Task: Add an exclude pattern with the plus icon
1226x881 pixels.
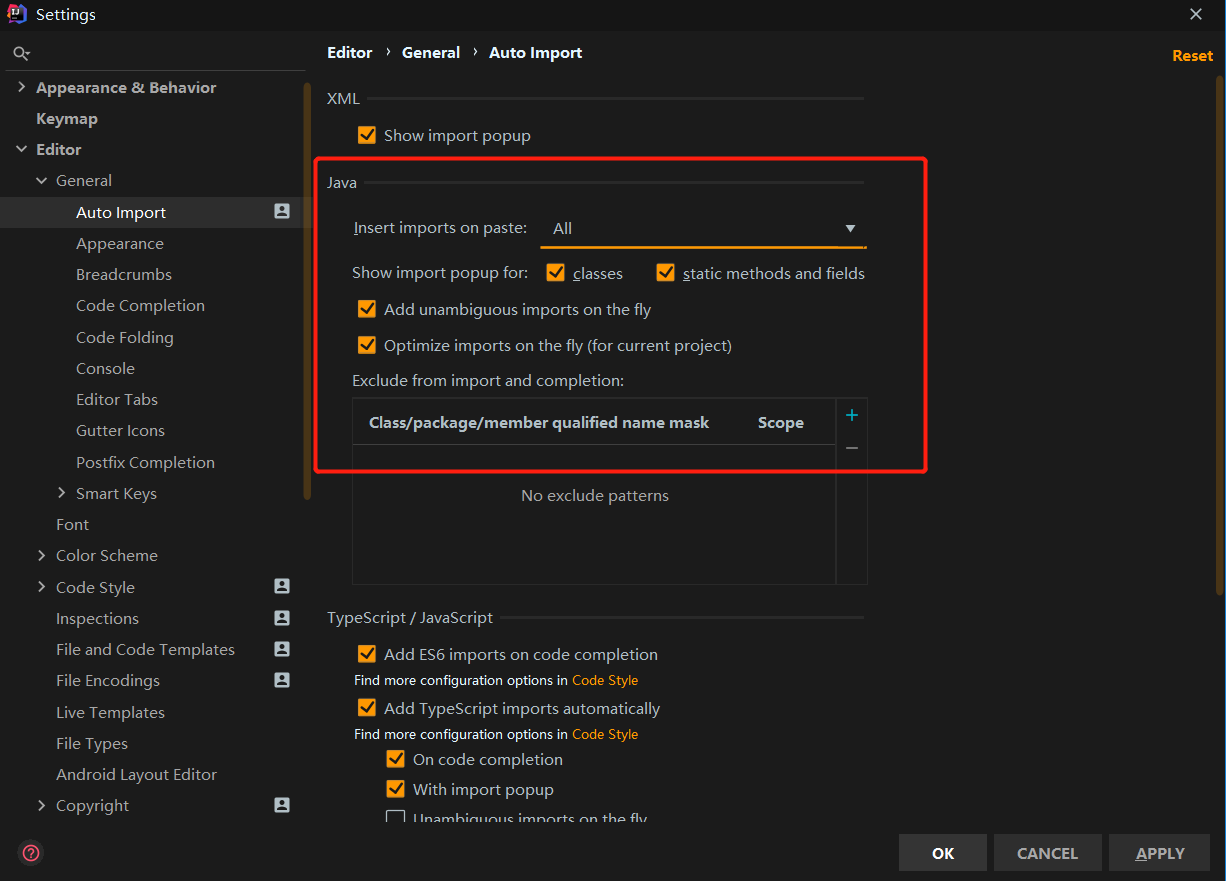Action: click(x=852, y=415)
